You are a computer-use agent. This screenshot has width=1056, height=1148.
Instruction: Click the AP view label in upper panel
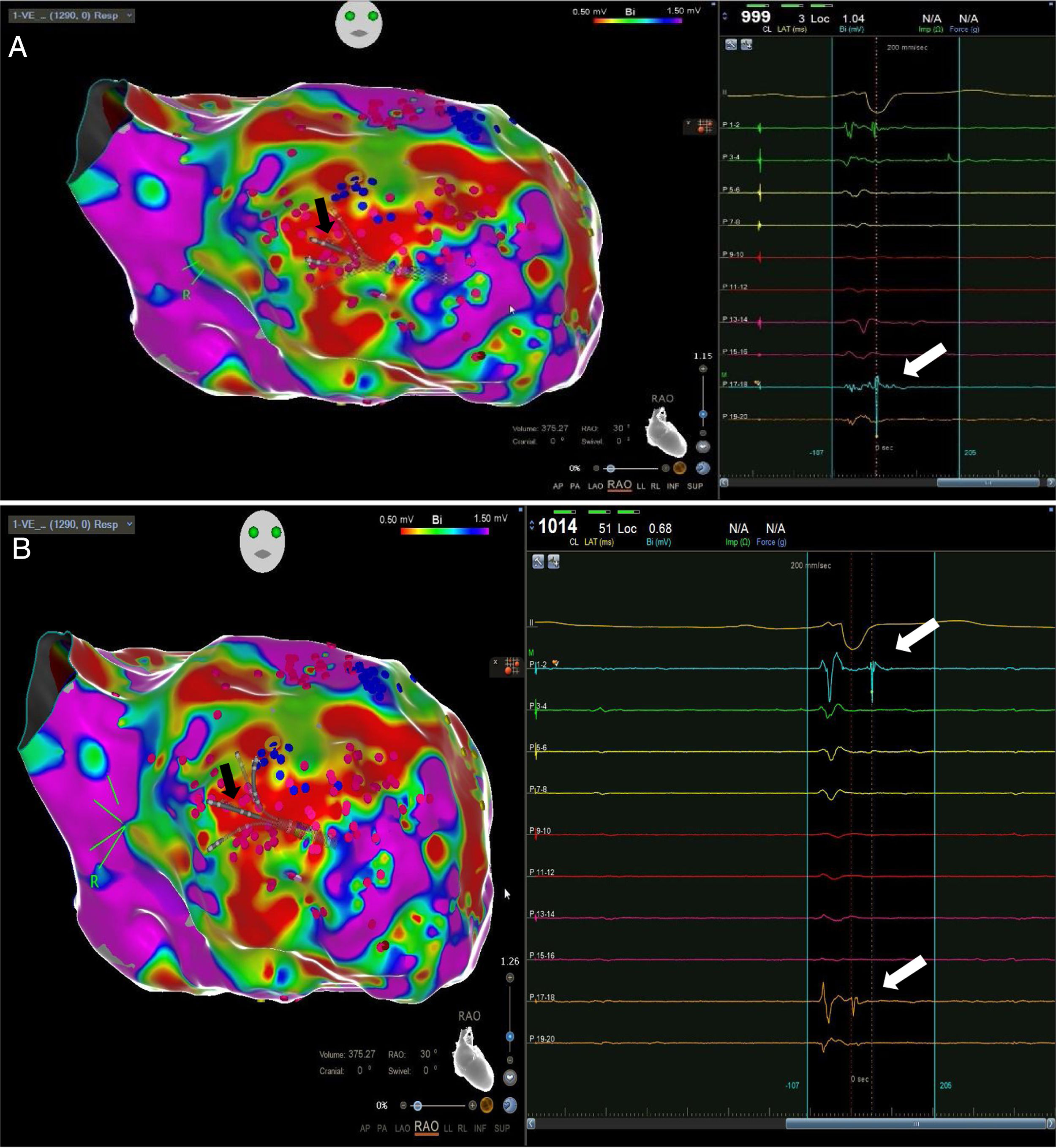click(x=558, y=486)
